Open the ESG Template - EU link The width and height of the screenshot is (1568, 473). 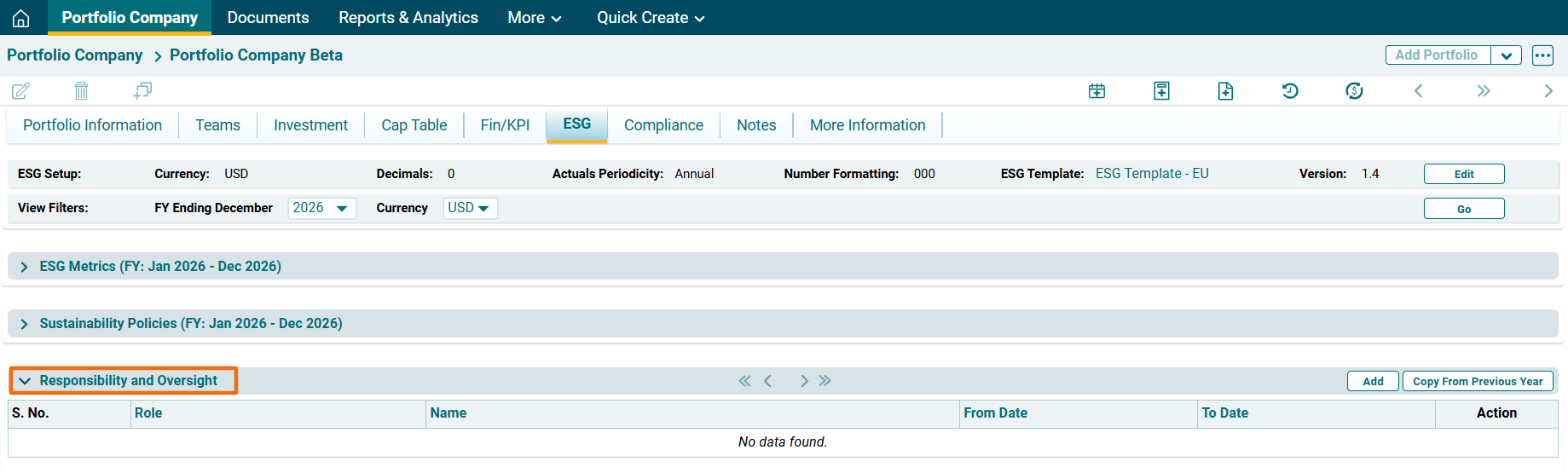[1151, 174]
